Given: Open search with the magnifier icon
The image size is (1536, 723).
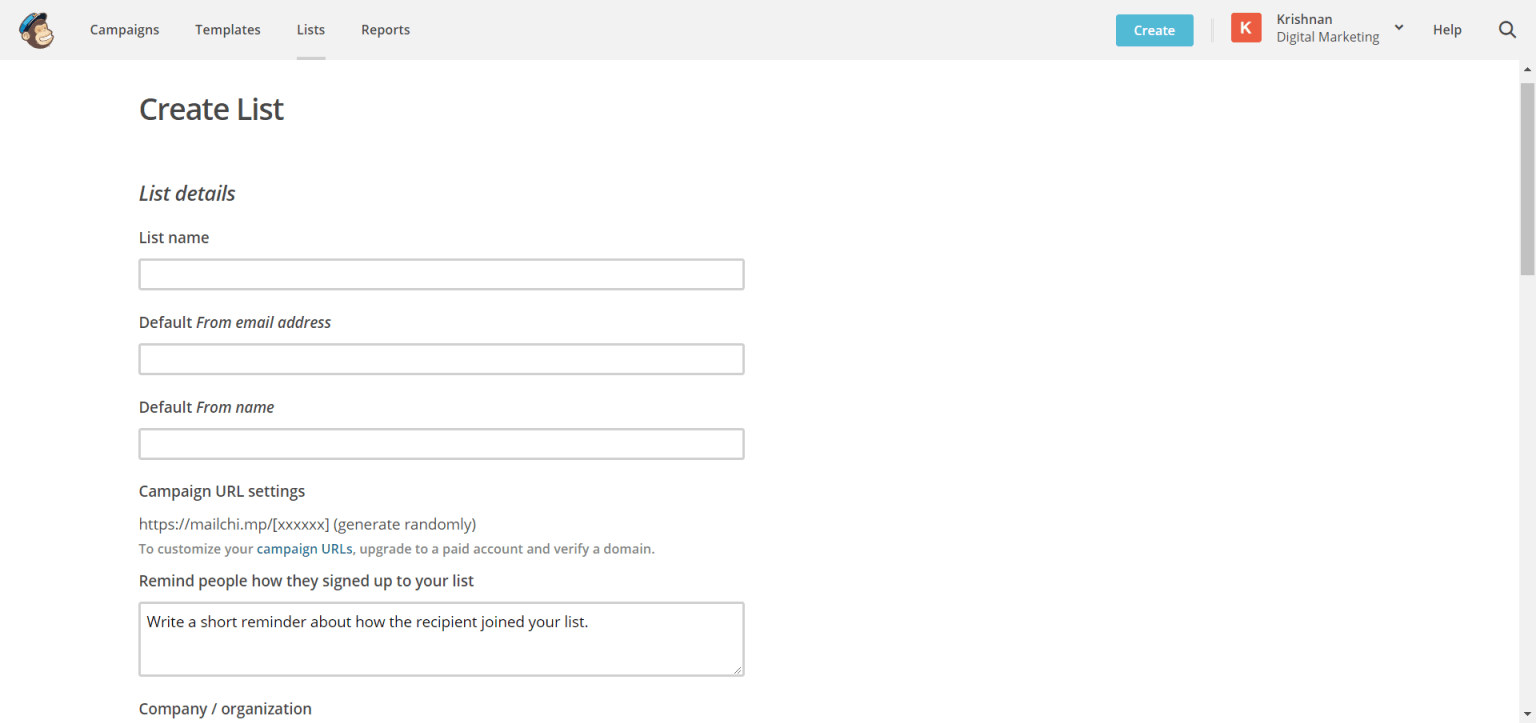Looking at the screenshot, I should (1507, 30).
